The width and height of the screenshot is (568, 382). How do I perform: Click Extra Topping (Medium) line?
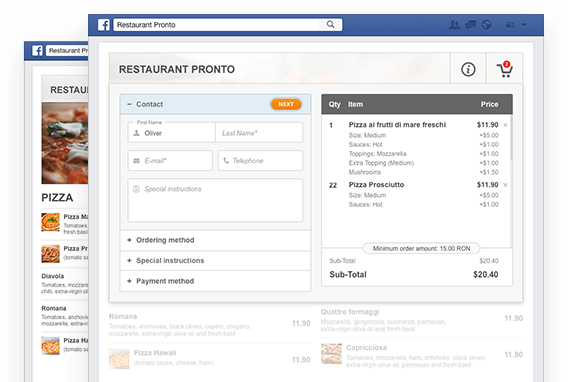coord(381,163)
